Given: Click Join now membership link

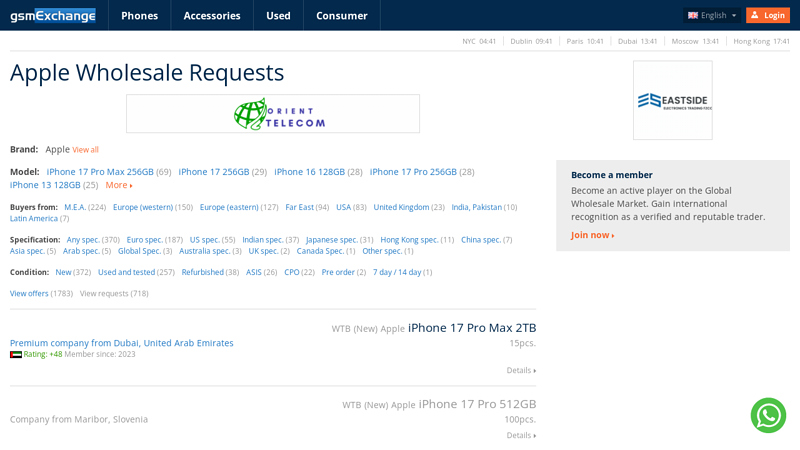Looking at the screenshot, I should pos(592,235).
